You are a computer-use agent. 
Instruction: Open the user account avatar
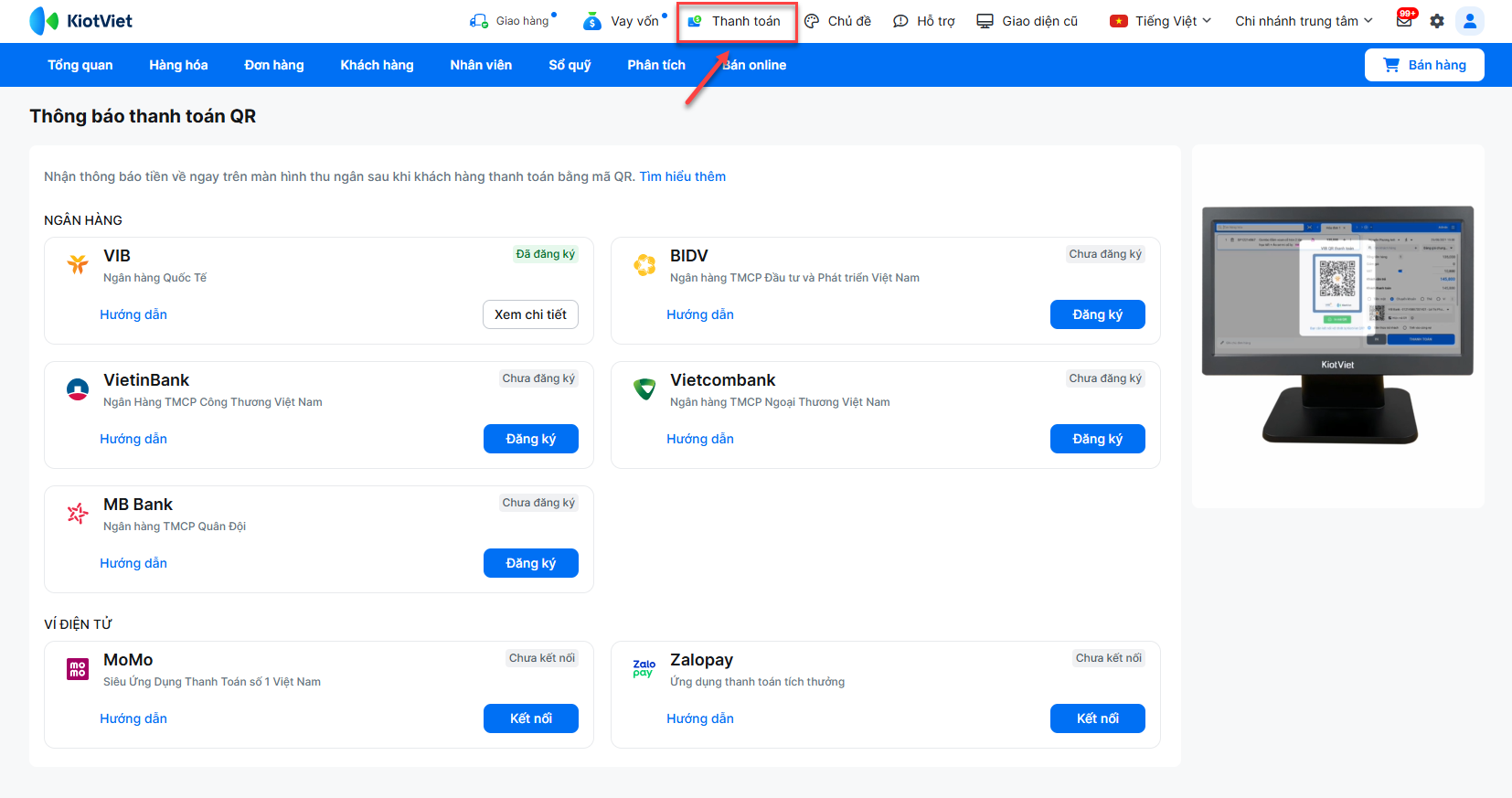coord(1470,21)
